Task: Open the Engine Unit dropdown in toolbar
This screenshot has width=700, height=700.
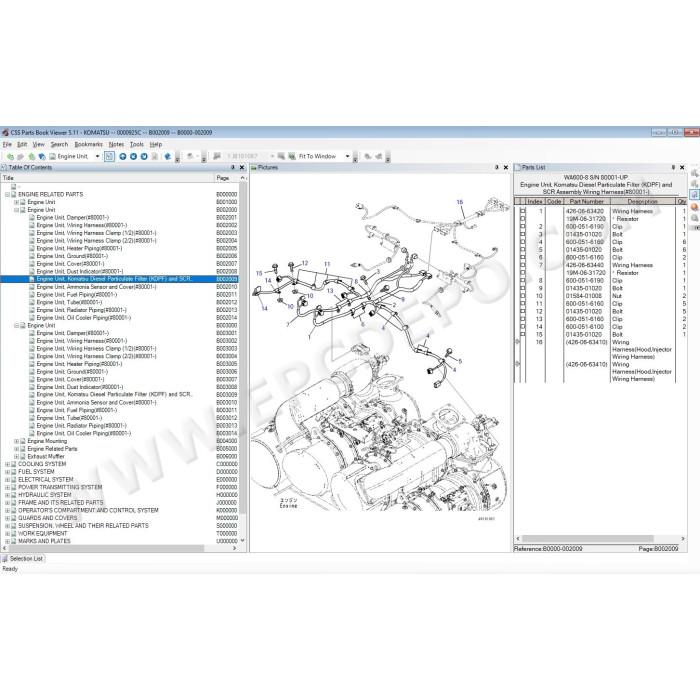Action: [97, 156]
